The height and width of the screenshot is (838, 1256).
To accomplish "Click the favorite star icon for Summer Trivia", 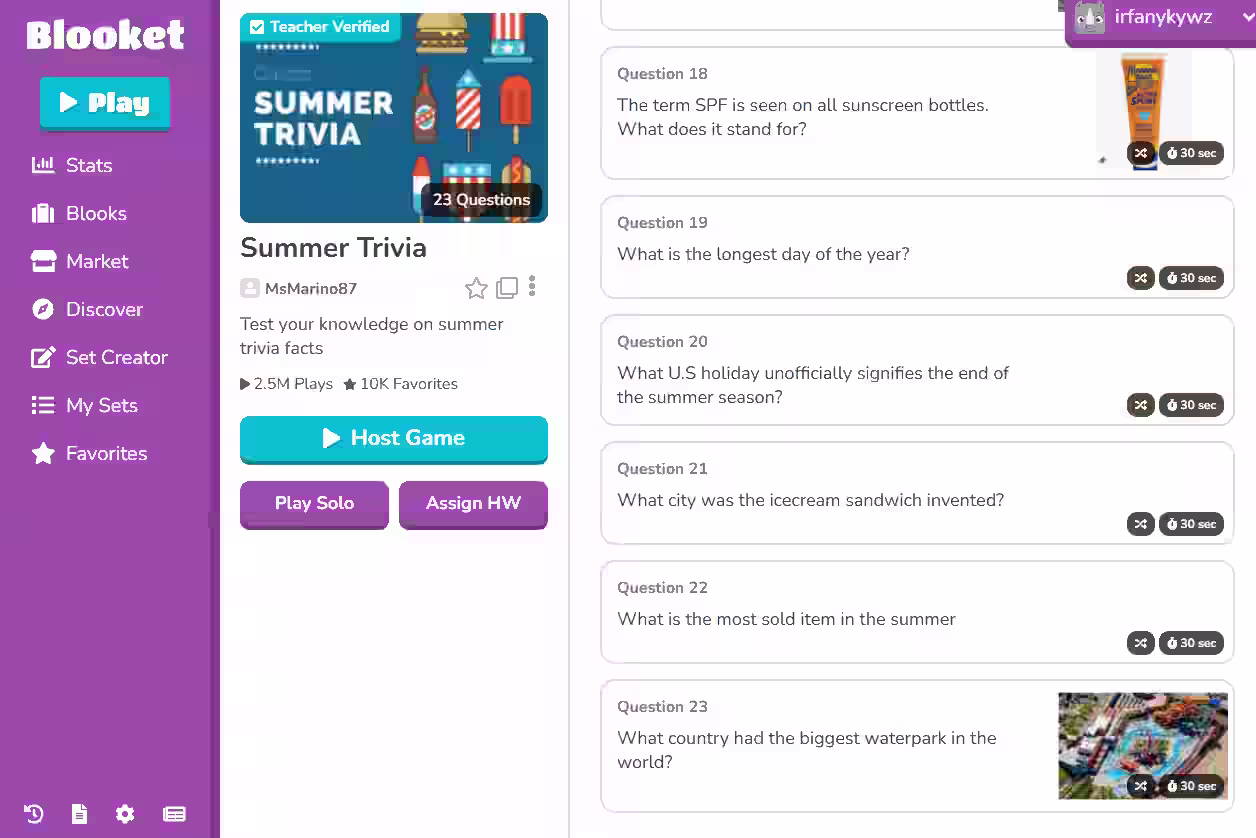I will click(x=476, y=289).
